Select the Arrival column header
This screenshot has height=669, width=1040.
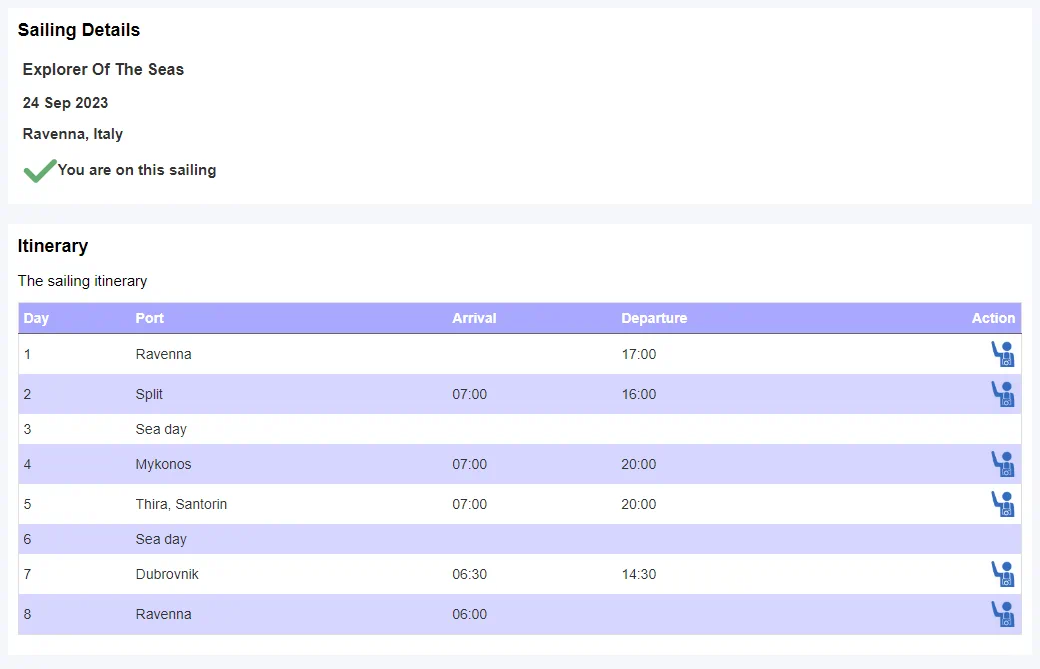click(x=474, y=318)
